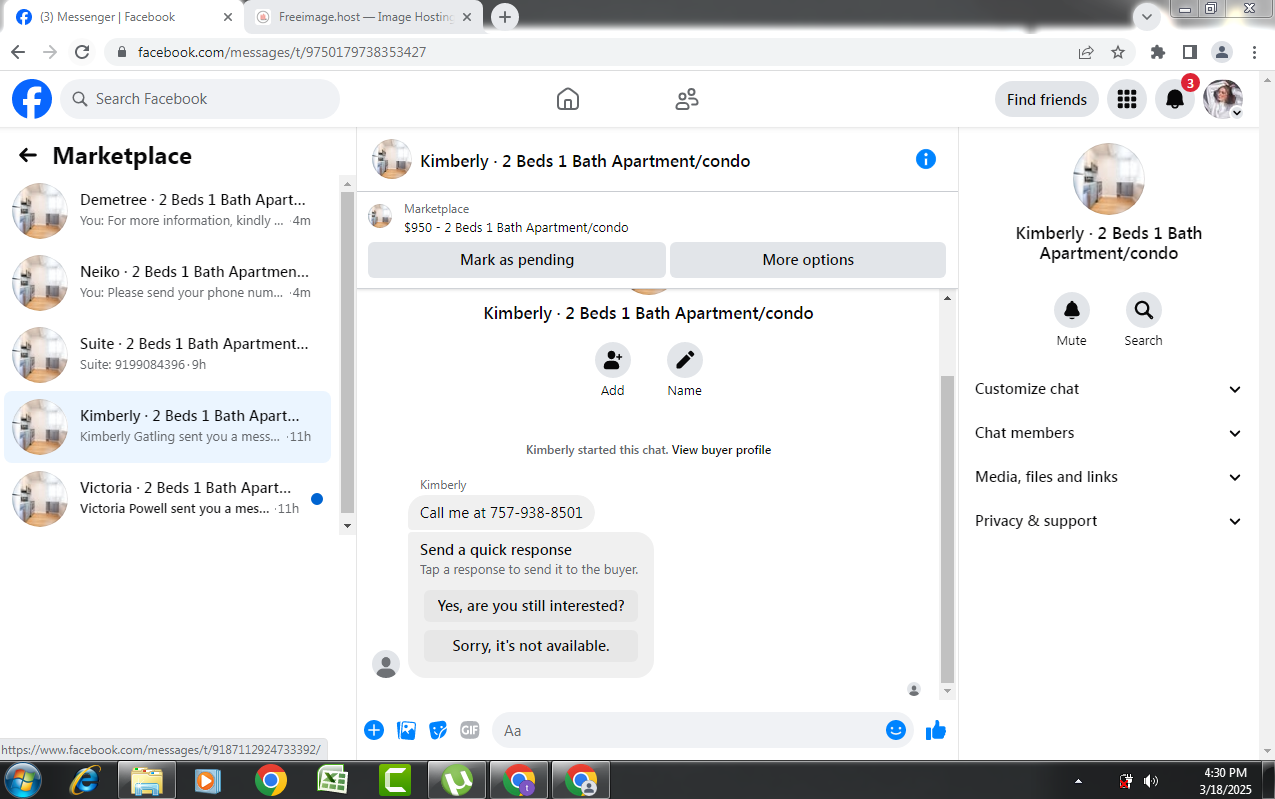Viewport: 1275px width, 799px height.
Task: Open more actions plus icon in composer
Action: click(374, 730)
